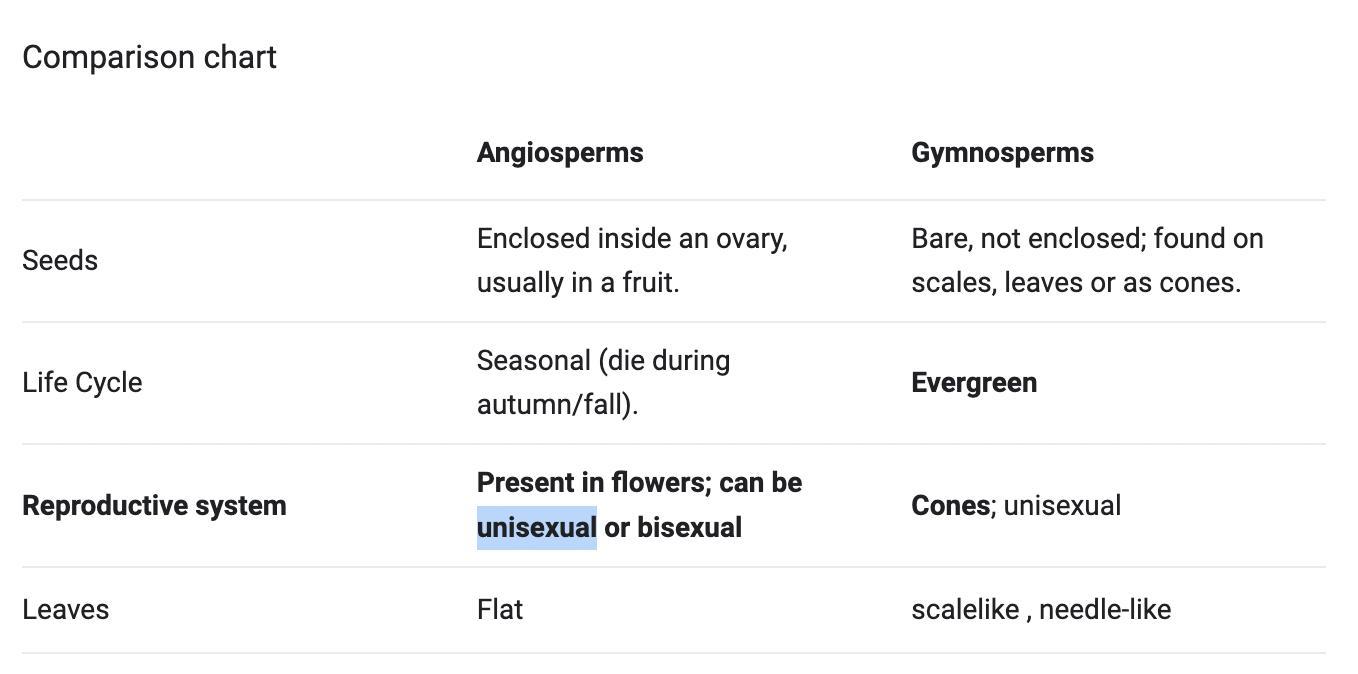Click the Seasonal (die during text
This screenshot has height=674, width=1358.
click(604, 360)
